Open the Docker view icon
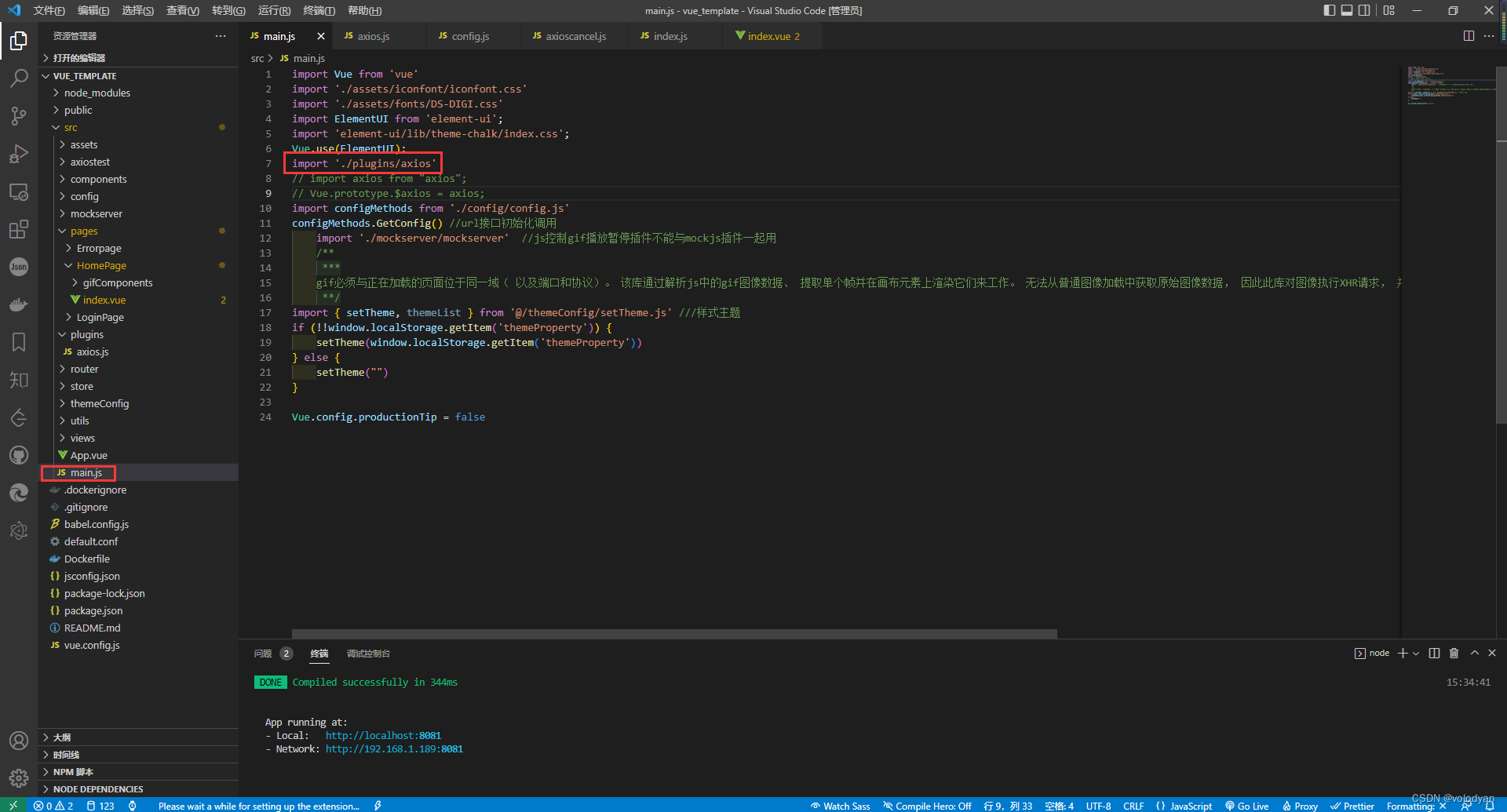The image size is (1507, 812). pyautogui.click(x=19, y=304)
